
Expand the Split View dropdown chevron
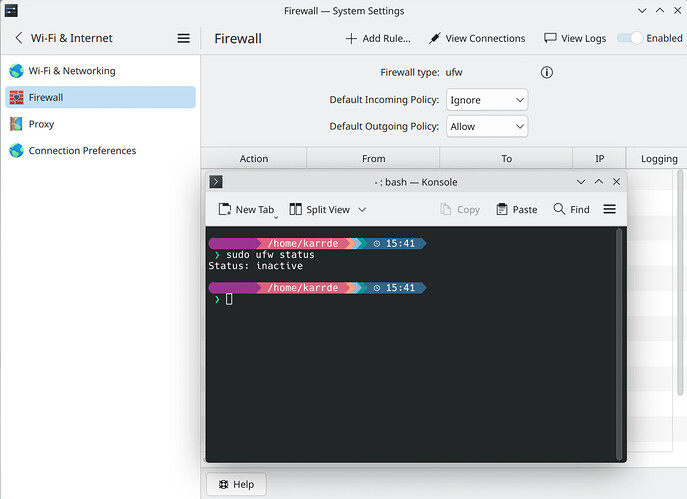coord(362,209)
